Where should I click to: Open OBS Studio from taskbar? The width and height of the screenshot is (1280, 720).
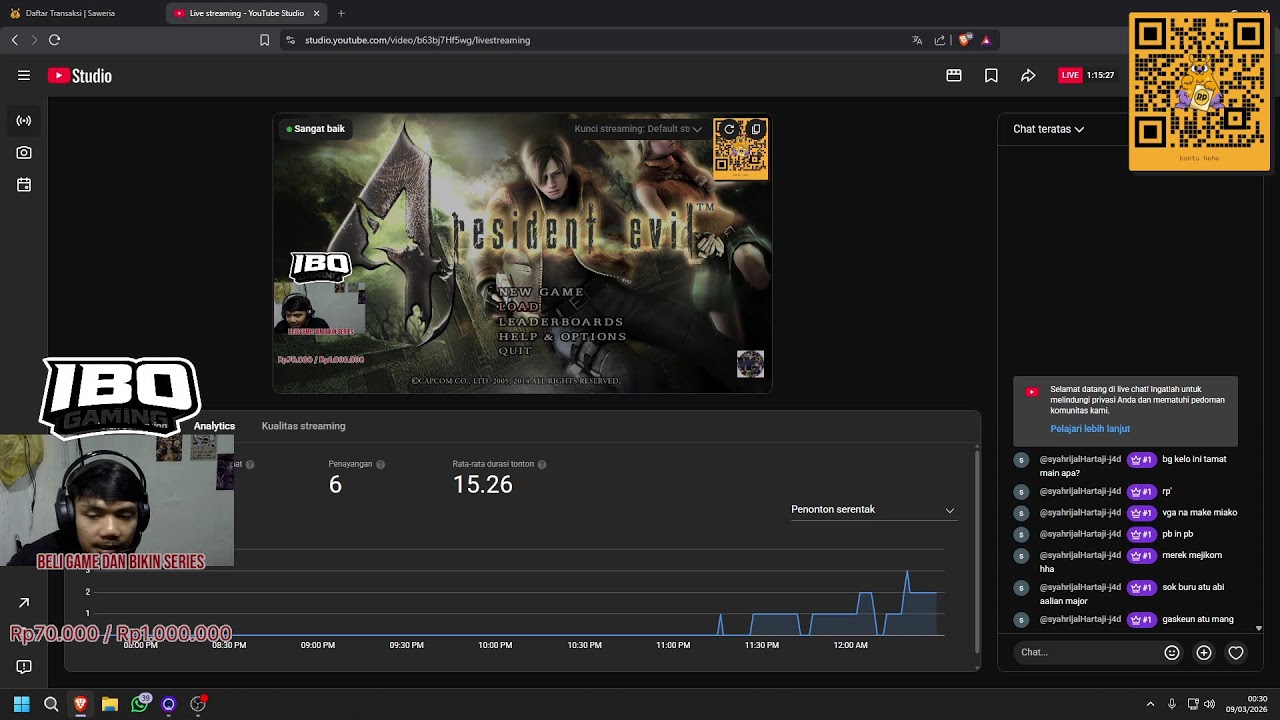(198, 704)
